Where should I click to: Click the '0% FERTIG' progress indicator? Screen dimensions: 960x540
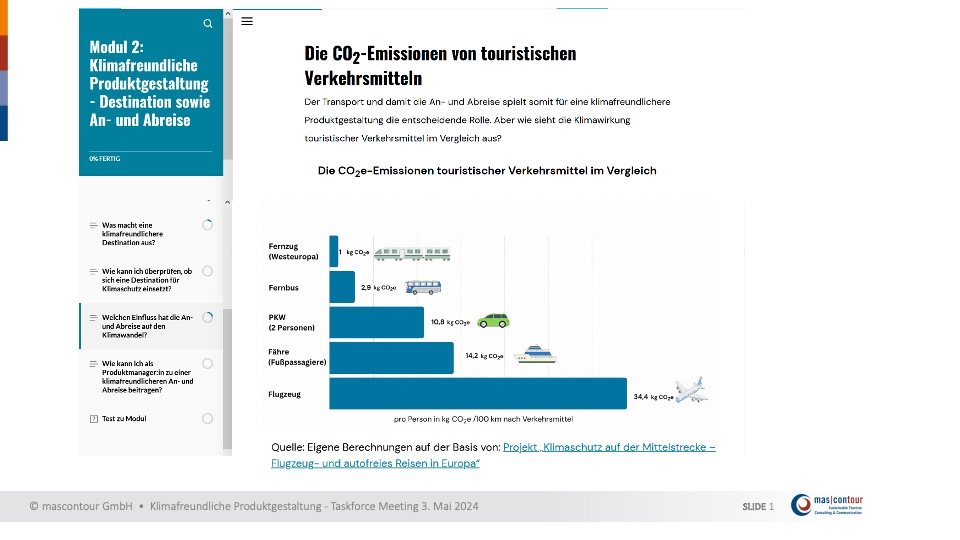pyautogui.click(x=105, y=159)
